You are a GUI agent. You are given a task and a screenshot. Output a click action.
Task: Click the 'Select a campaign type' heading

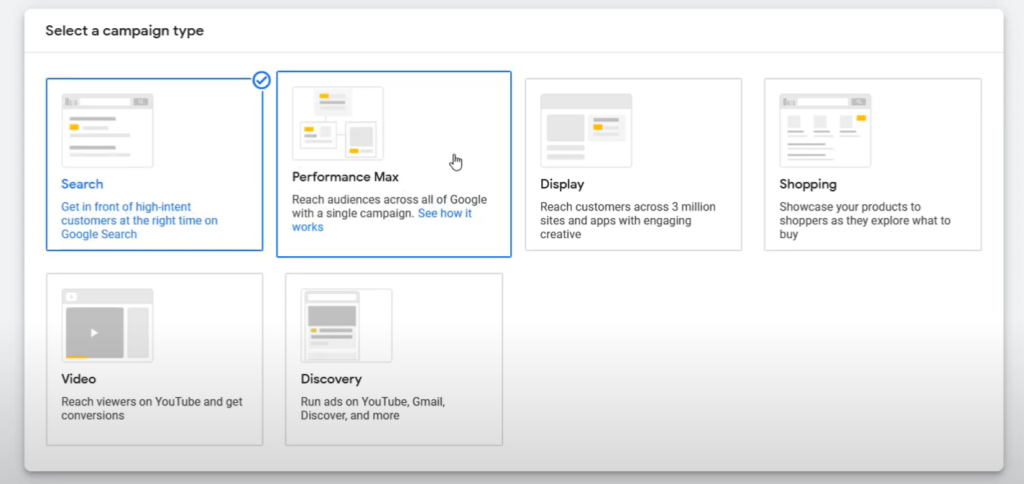pos(125,31)
